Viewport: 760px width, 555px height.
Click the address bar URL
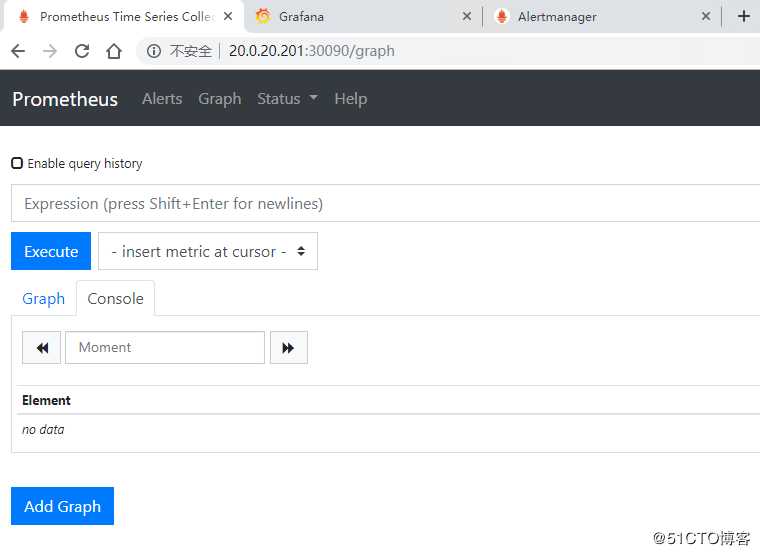point(312,51)
